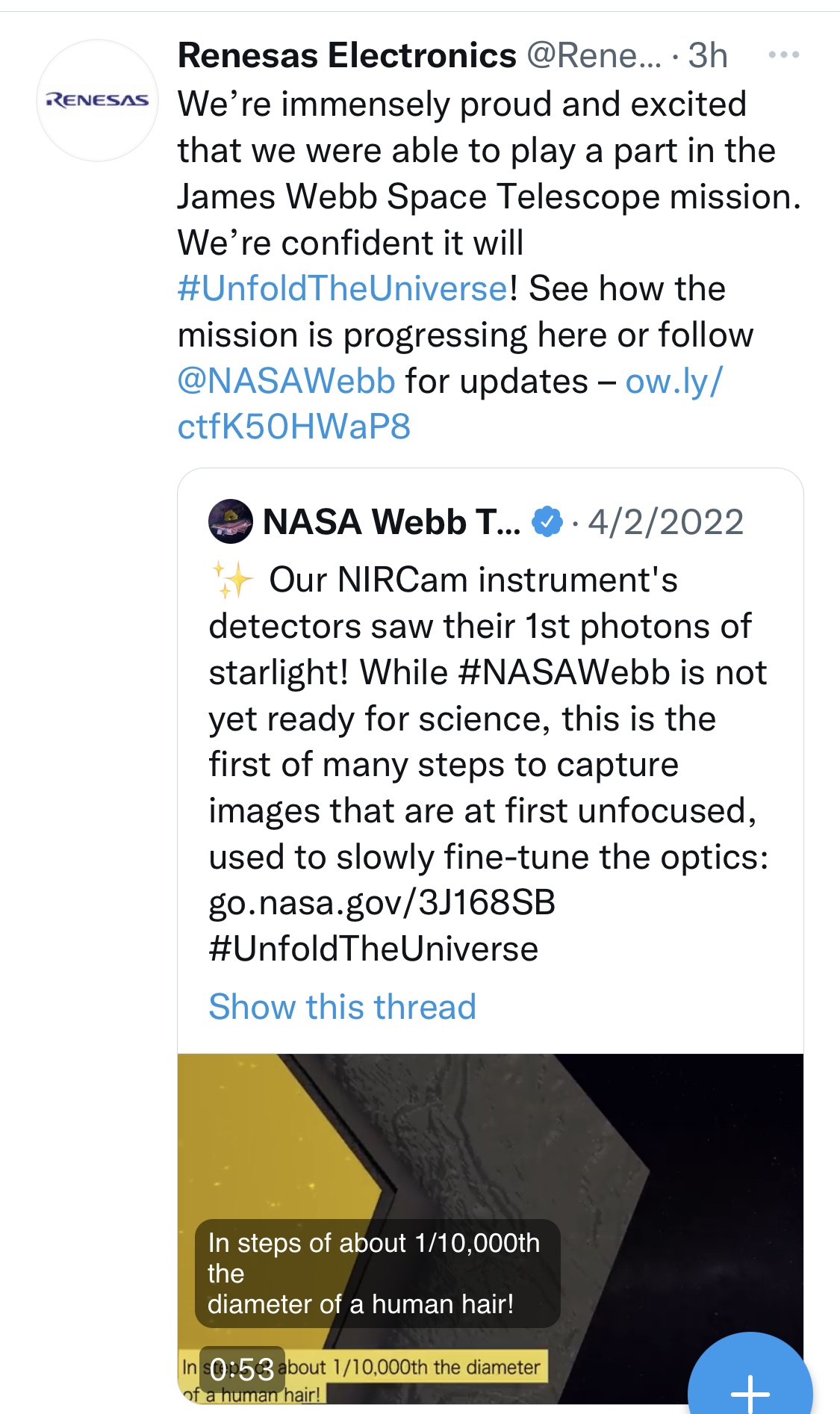Viewport: 840px width, 1414px height.
Task: Open the Renesas profile avatar
Action: coord(97,100)
